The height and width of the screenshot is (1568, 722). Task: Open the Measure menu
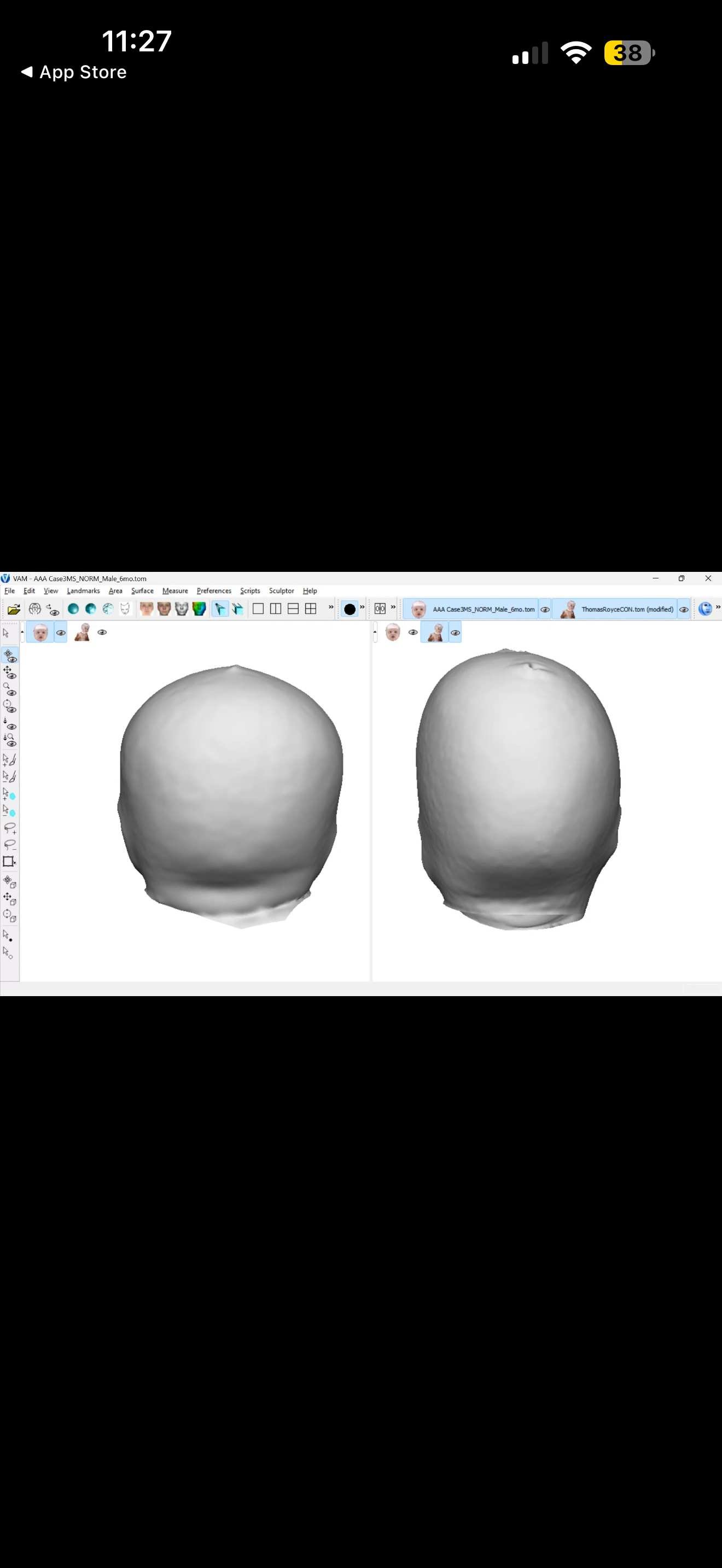tap(176, 591)
